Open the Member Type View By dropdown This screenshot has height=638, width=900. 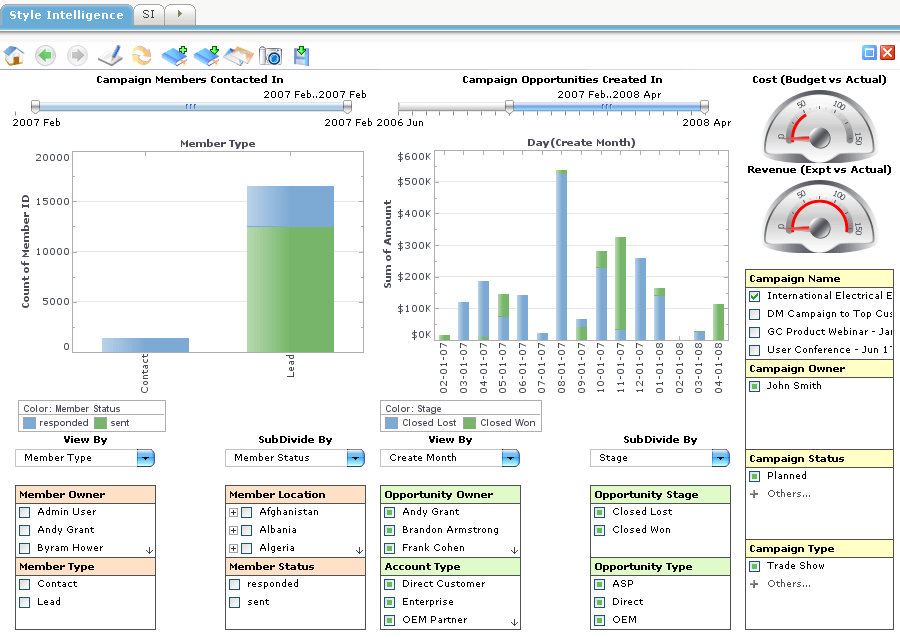[145, 458]
